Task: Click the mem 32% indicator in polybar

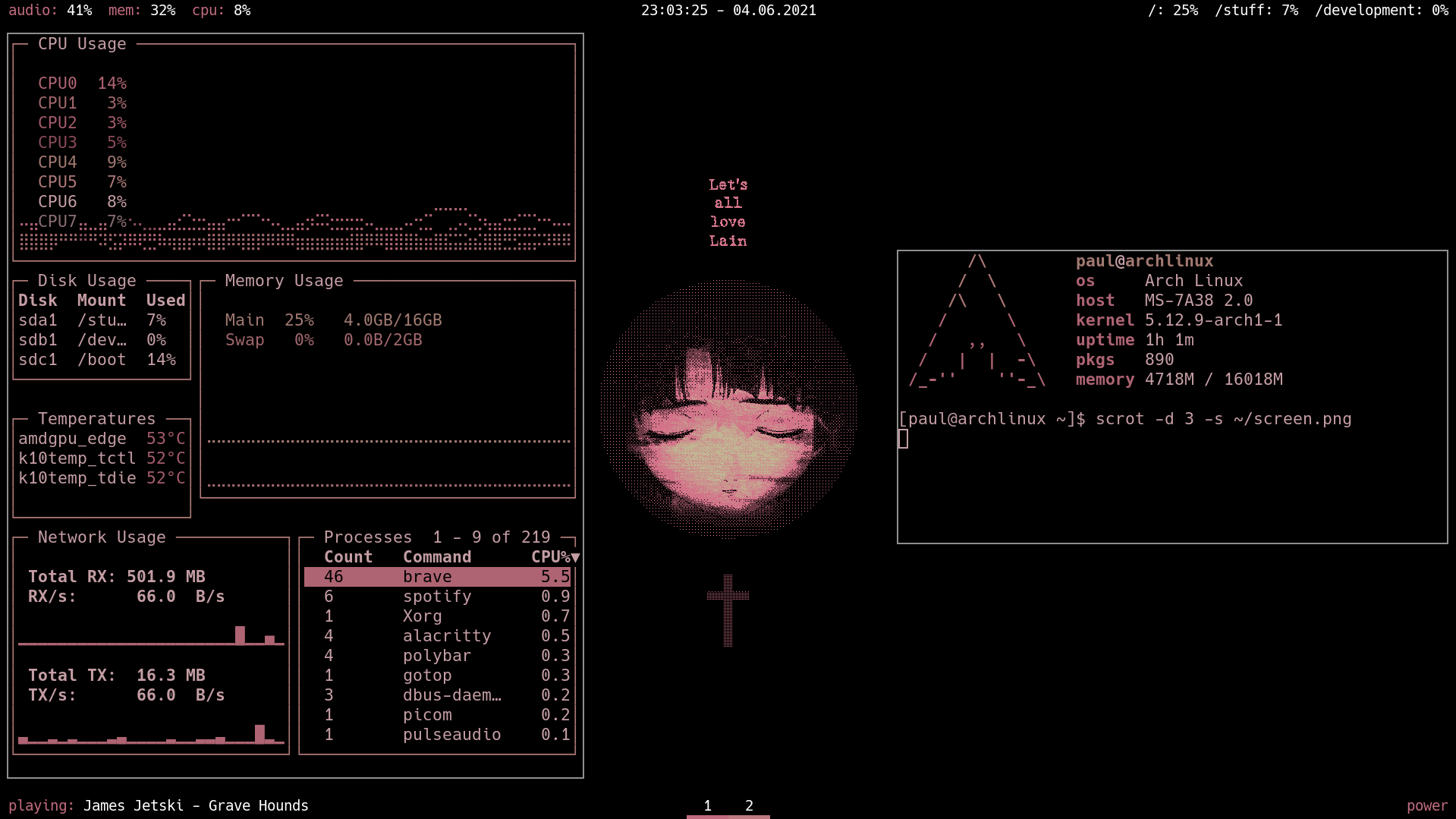Action: [142, 11]
